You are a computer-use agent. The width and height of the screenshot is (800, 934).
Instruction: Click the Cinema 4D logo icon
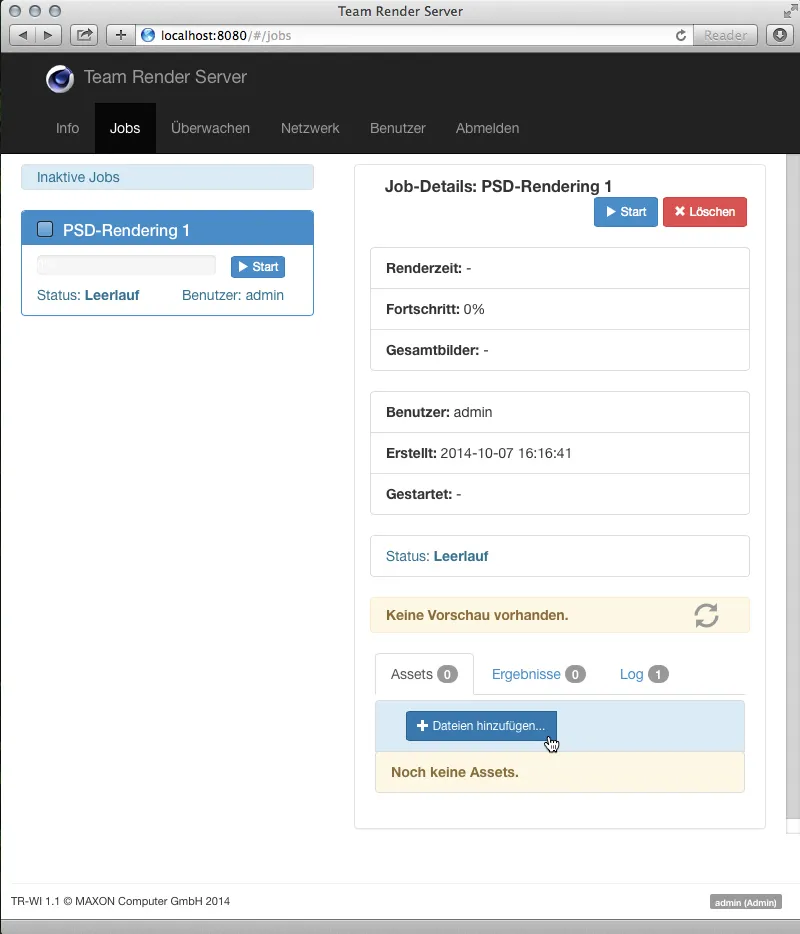coord(60,79)
